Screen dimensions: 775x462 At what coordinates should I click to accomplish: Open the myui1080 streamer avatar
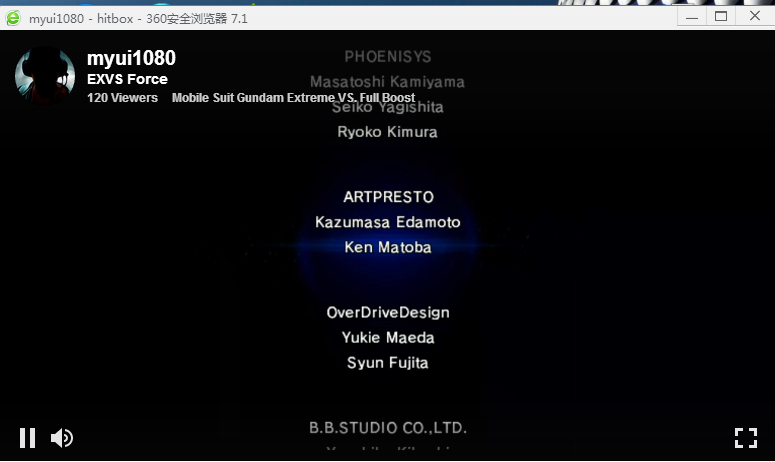(x=45, y=76)
